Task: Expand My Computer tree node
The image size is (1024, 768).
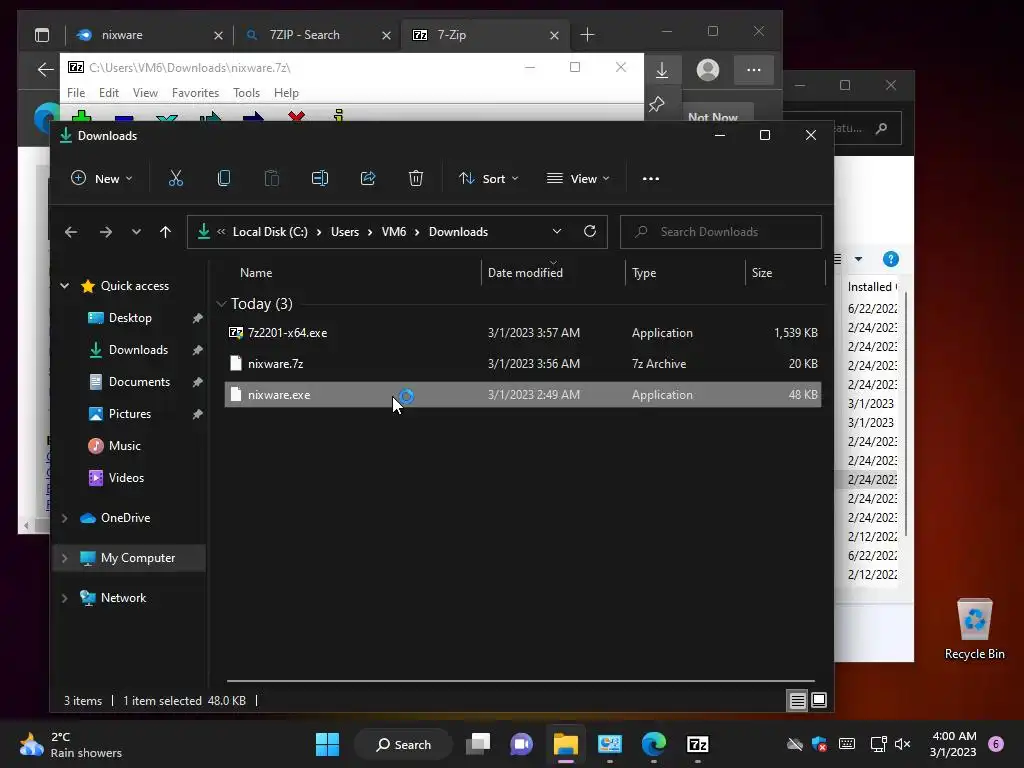Action: click(65, 558)
